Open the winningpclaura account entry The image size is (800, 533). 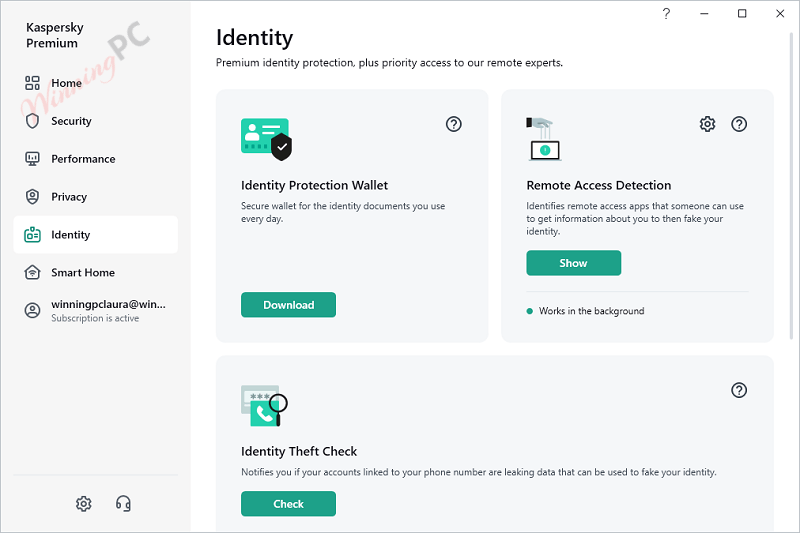tap(95, 310)
